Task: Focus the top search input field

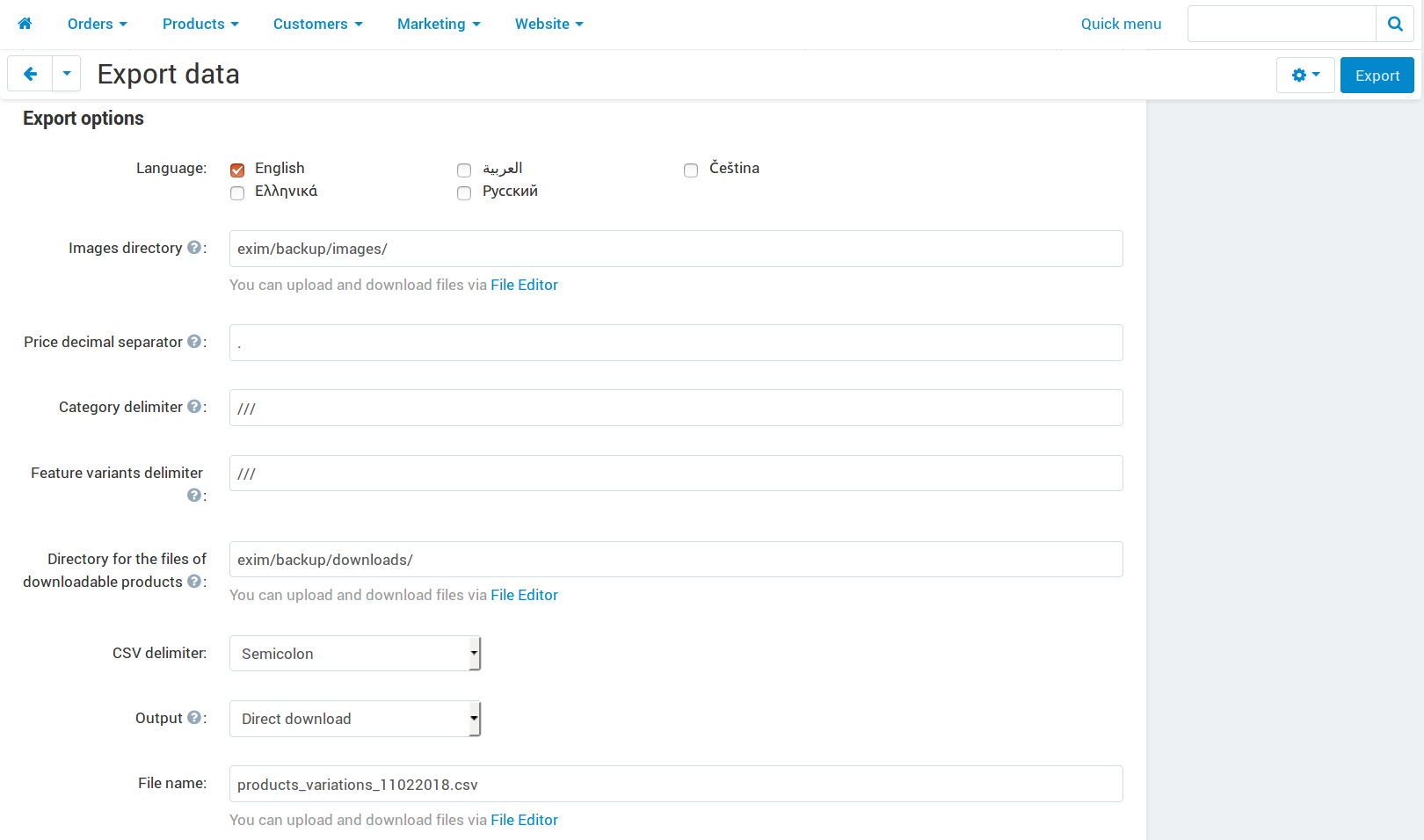Action: tap(1282, 24)
